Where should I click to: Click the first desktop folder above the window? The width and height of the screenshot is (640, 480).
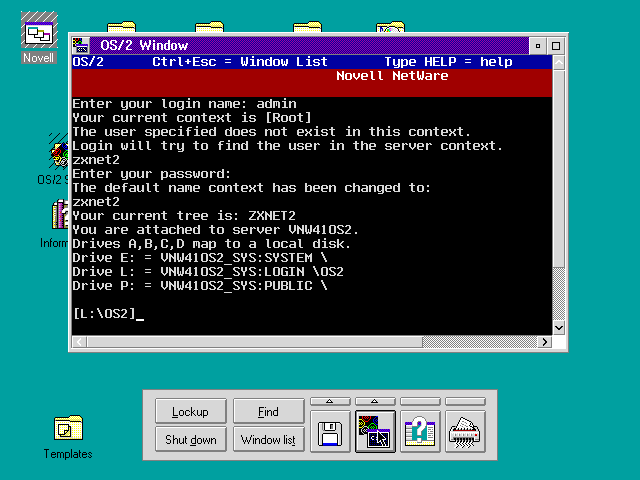(121, 27)
